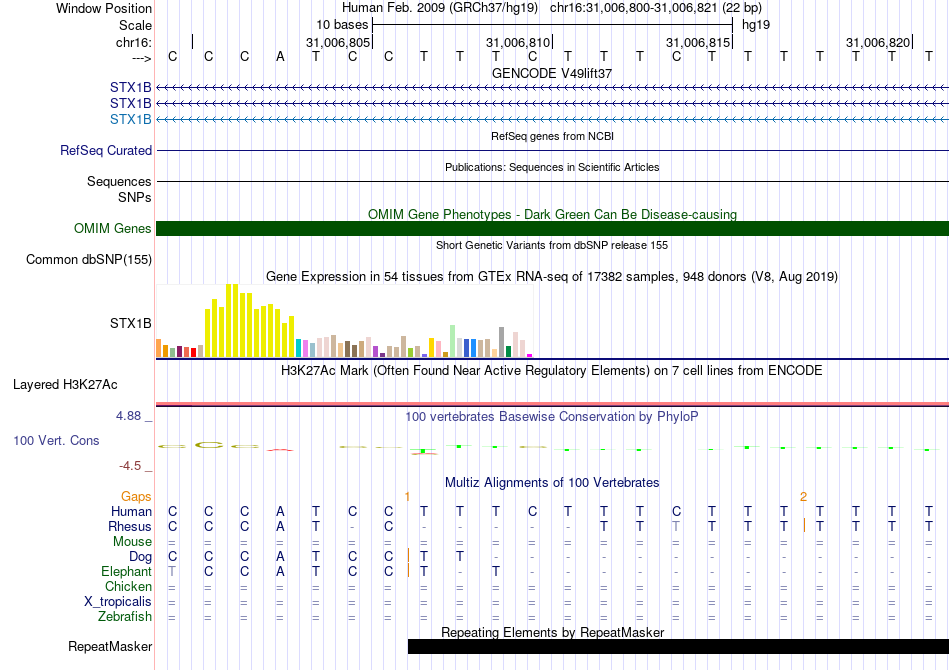Select the Common dbSNP(155) track label
950x670 pixels.
(89, 260)
